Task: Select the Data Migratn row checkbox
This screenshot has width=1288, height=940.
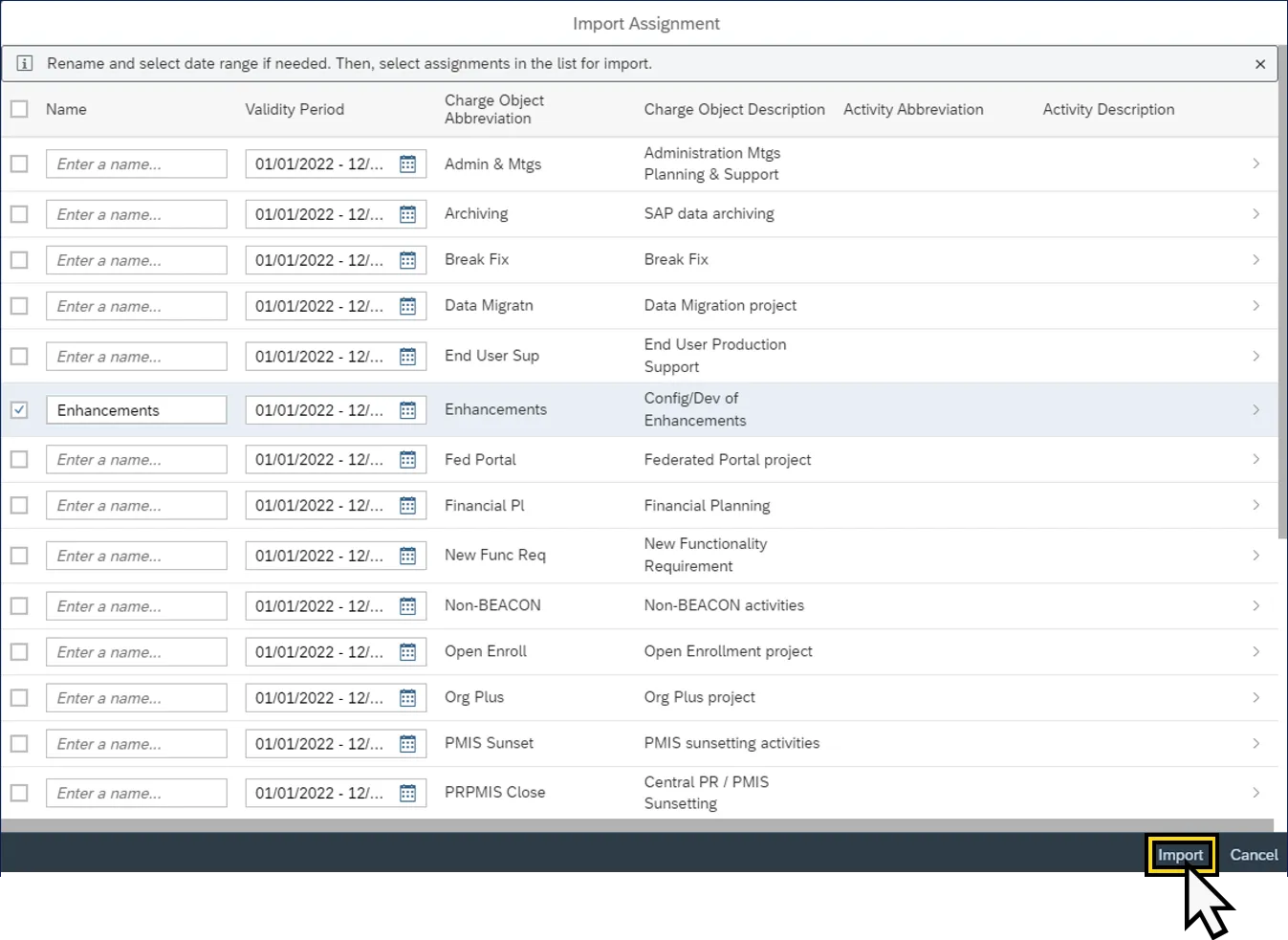Action: pyautogui.click(x=19, y=306)
